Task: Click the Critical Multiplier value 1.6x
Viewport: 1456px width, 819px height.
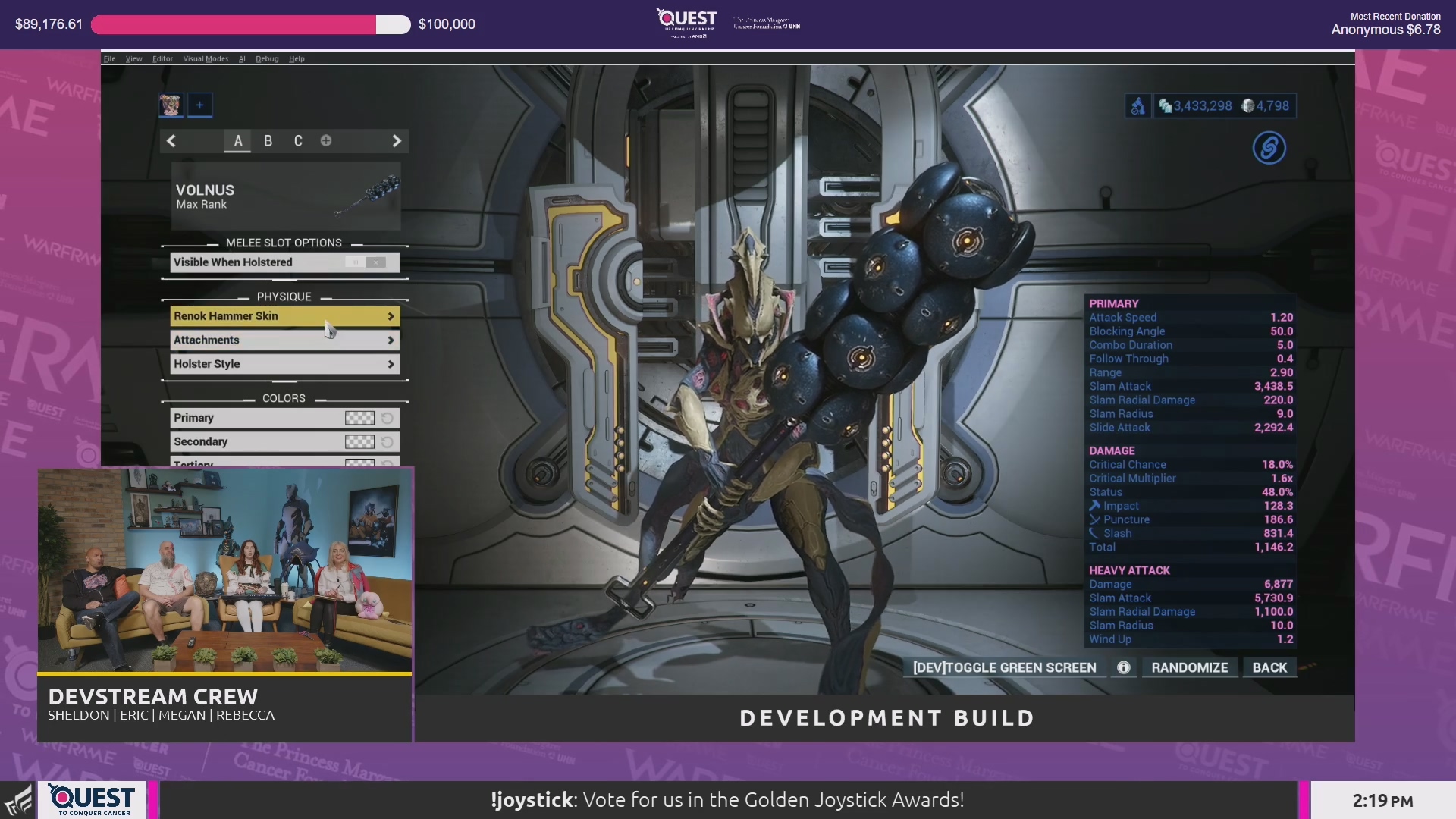Action: 1282,479
